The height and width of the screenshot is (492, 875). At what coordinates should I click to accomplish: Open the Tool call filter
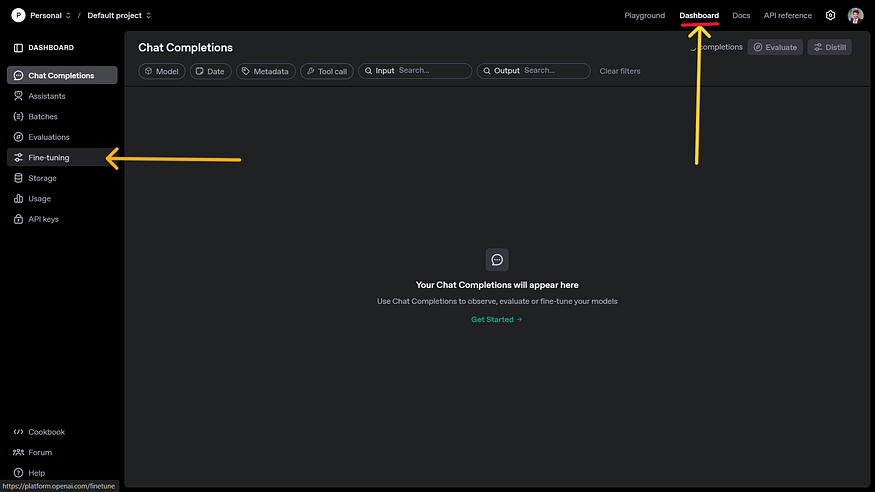[x=327, y=71]
